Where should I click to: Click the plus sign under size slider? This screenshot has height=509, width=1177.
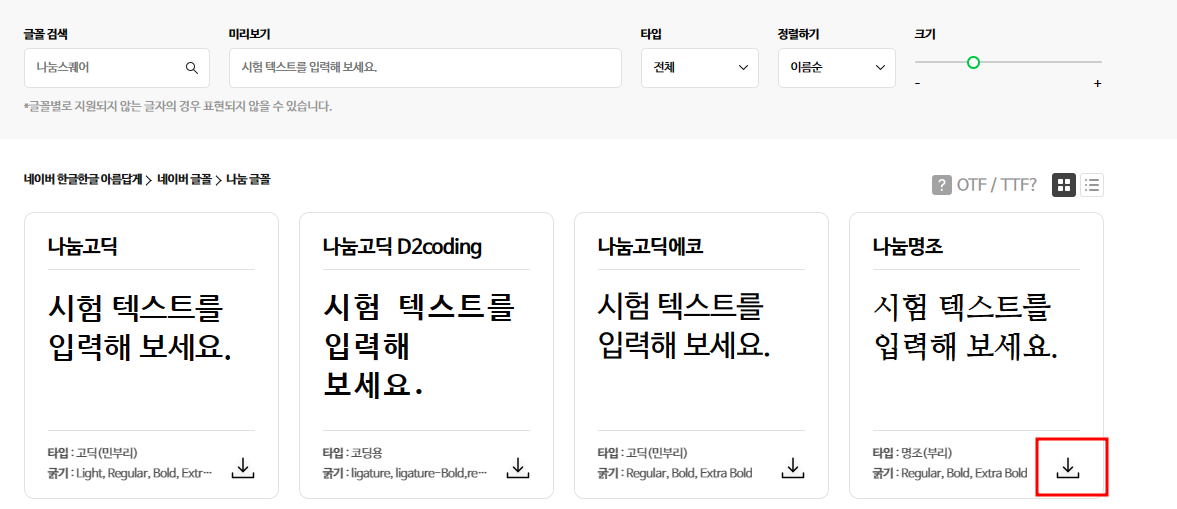(1097, 83)
